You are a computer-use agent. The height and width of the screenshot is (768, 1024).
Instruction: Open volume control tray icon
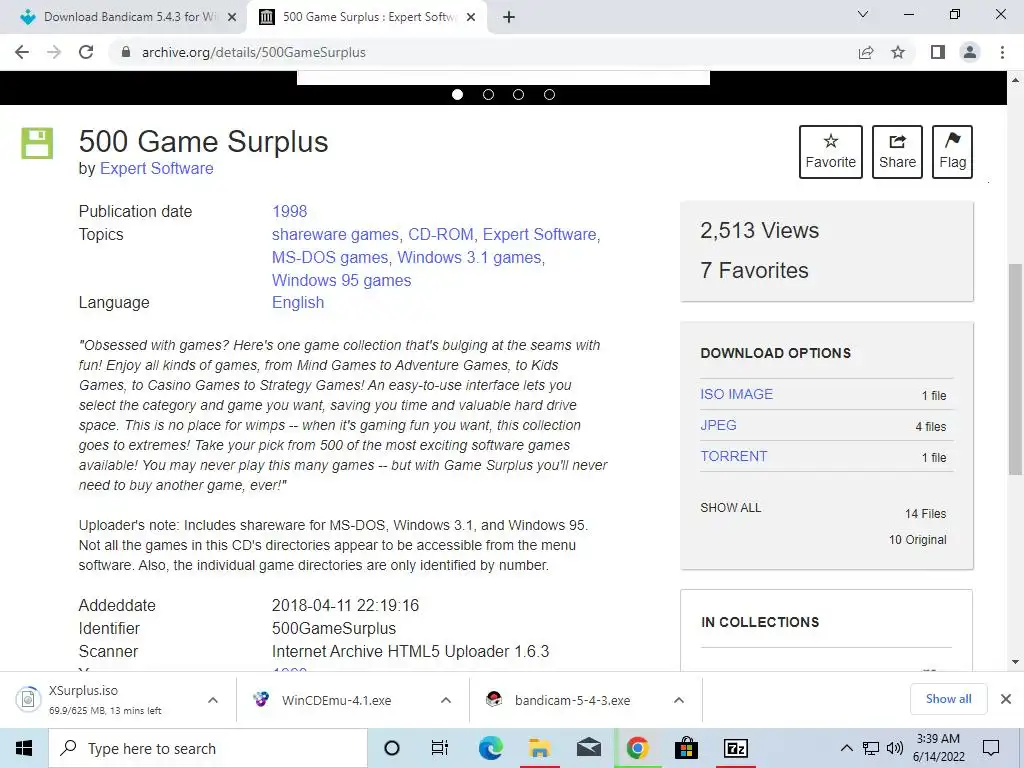click(x=895, y=748)
